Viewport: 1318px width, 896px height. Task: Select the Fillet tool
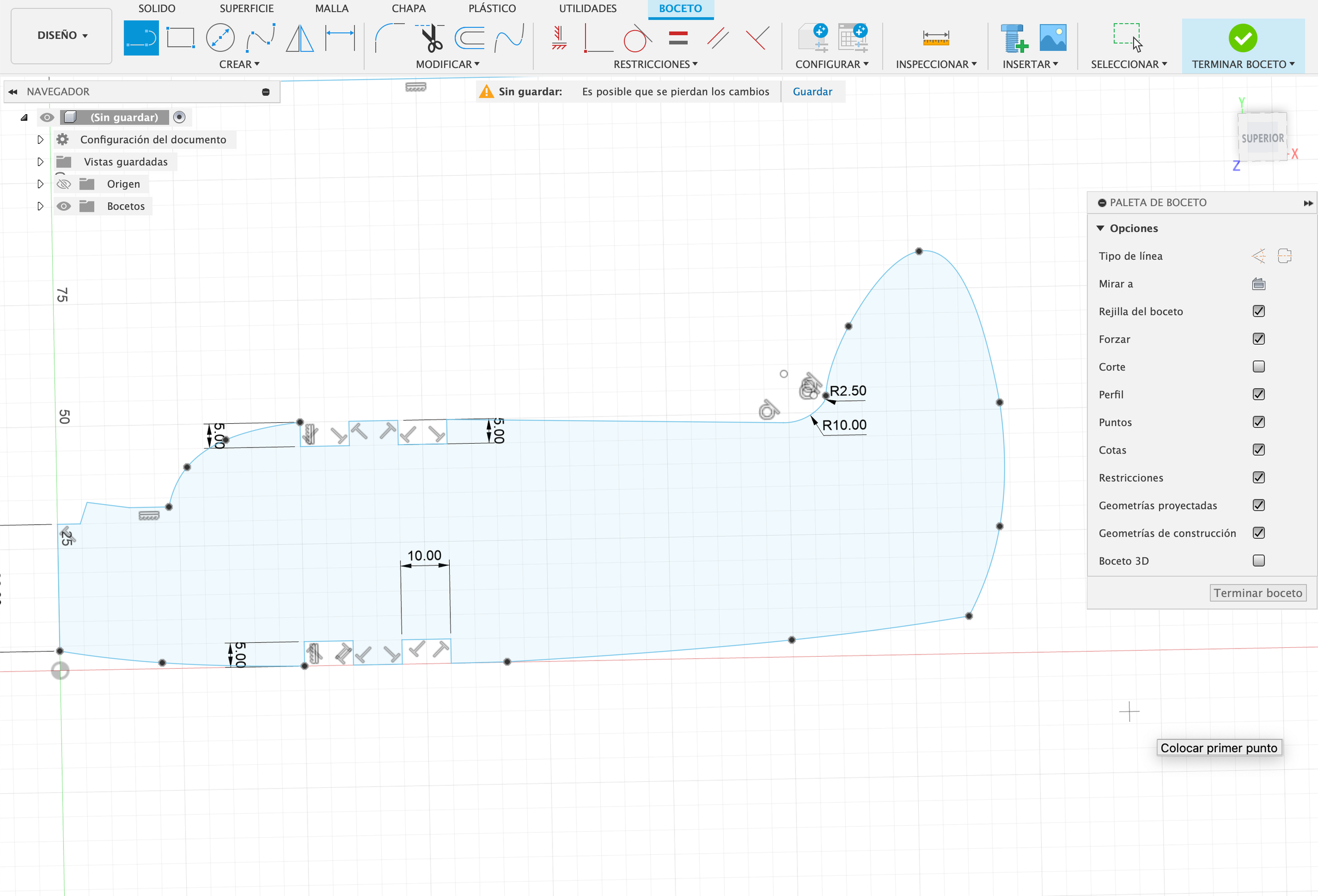[389, 38]
